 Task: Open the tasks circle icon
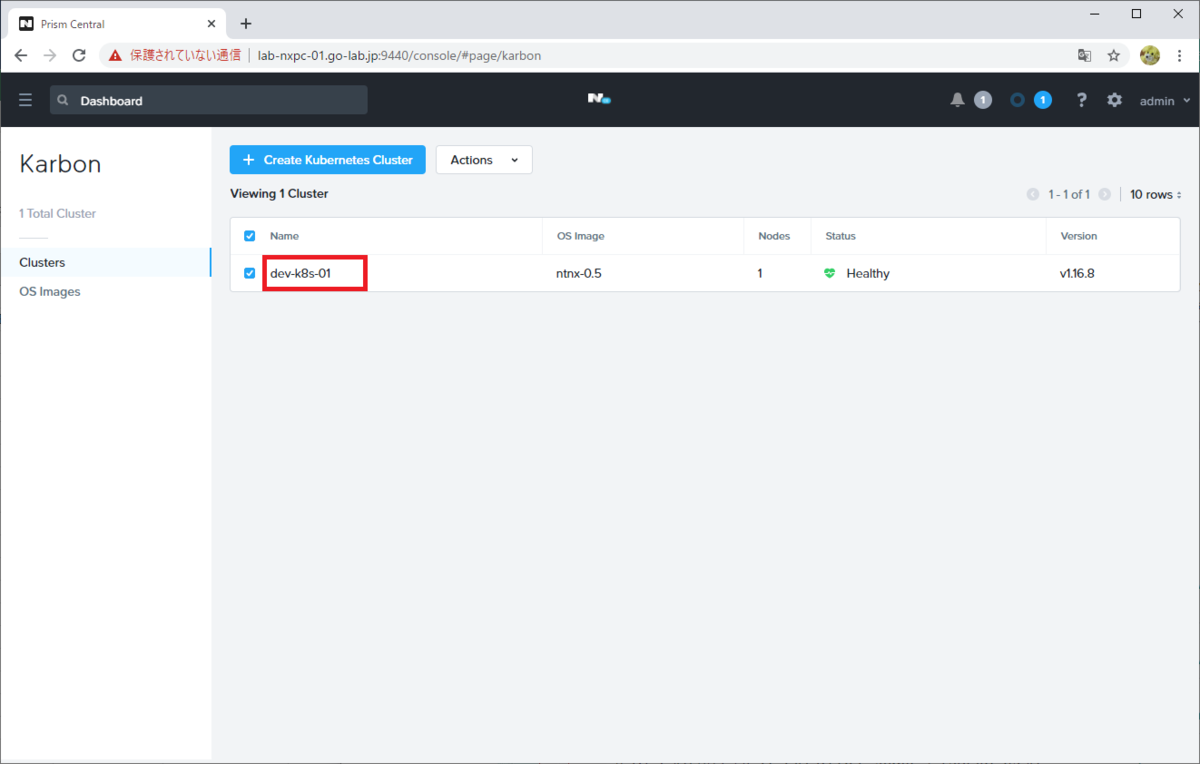pyautogui.click(x=1017, y=100)
